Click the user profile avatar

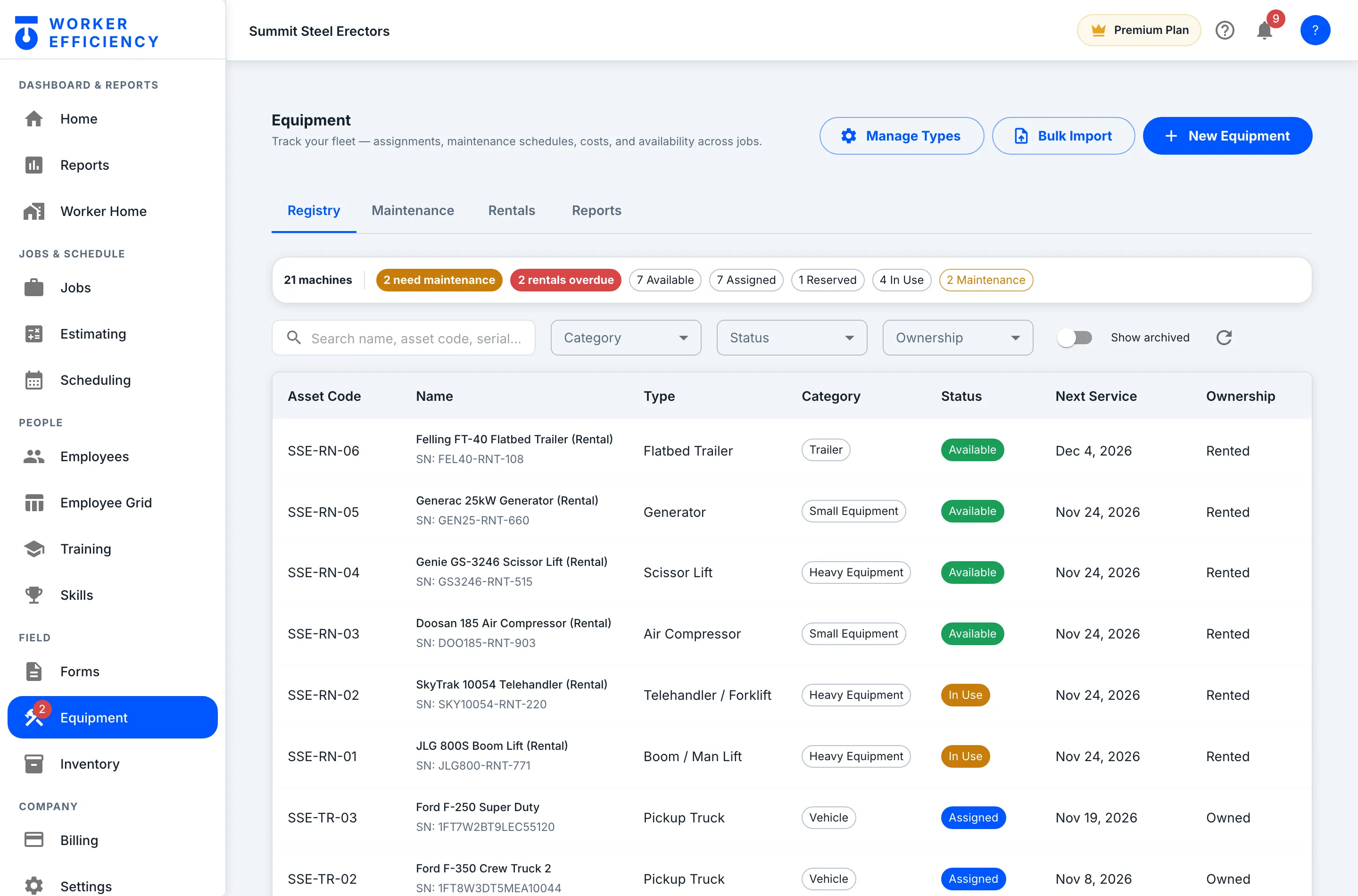1315,30
